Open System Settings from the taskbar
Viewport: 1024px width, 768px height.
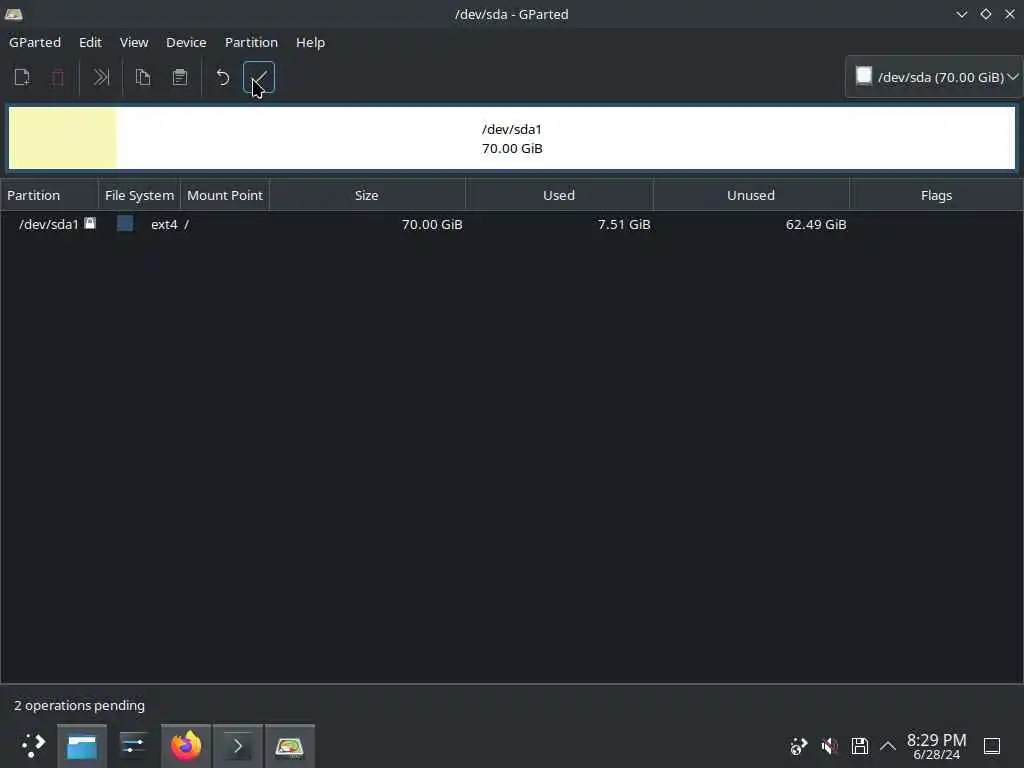click(x=133, y=746)
